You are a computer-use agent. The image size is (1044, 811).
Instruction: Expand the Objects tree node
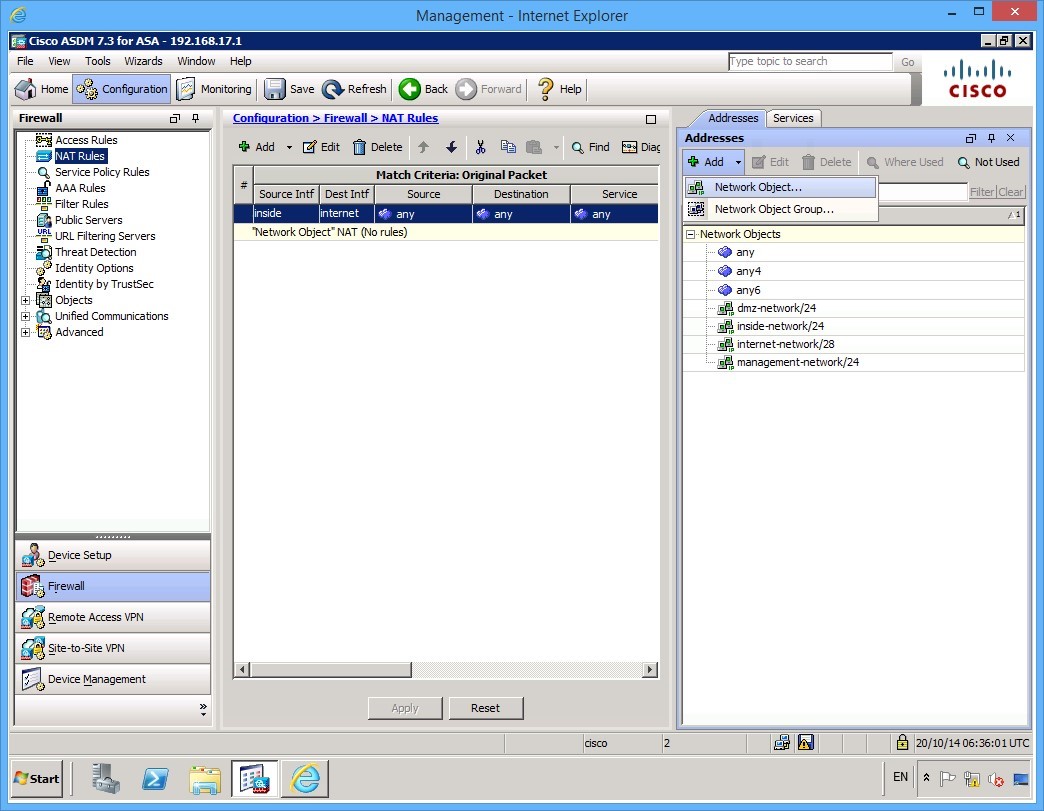[27, 299]
